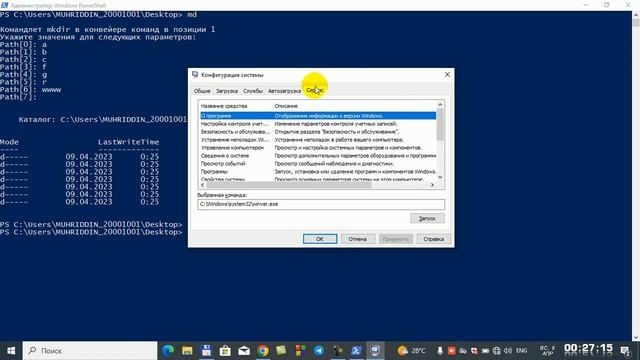This screenshot has width=640, height=360.
Task: Open the floppy disk app on taskbar
Action: coord(206,351)
